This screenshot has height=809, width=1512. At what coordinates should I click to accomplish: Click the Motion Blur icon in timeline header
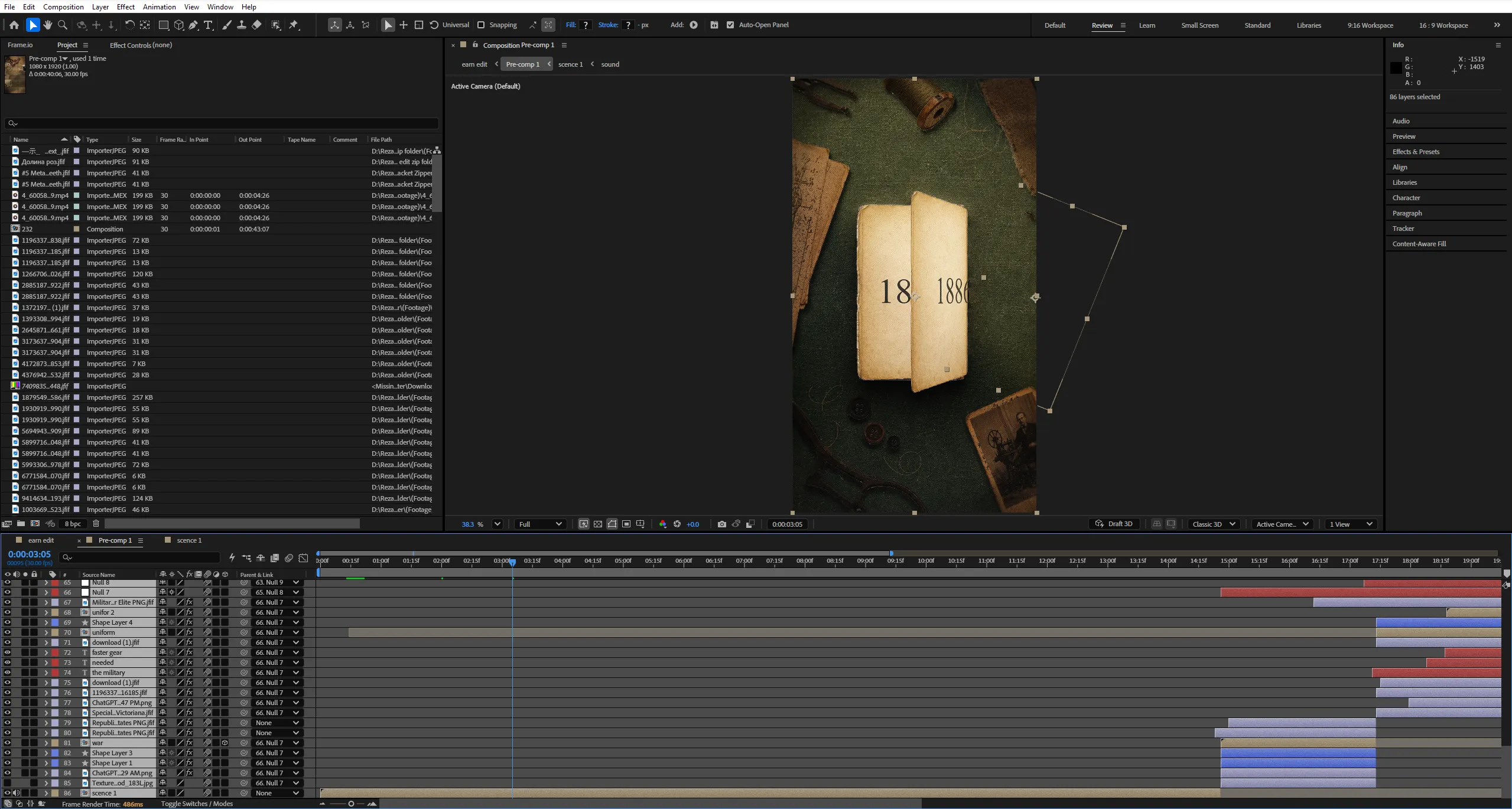[289, 557]
